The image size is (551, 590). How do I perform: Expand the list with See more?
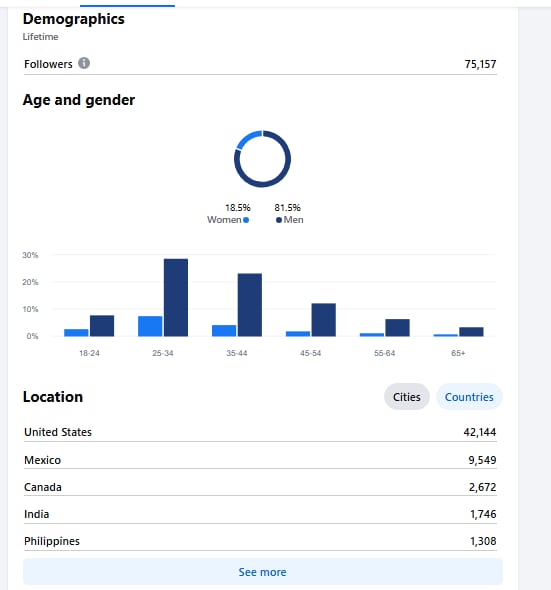point(263,572)
